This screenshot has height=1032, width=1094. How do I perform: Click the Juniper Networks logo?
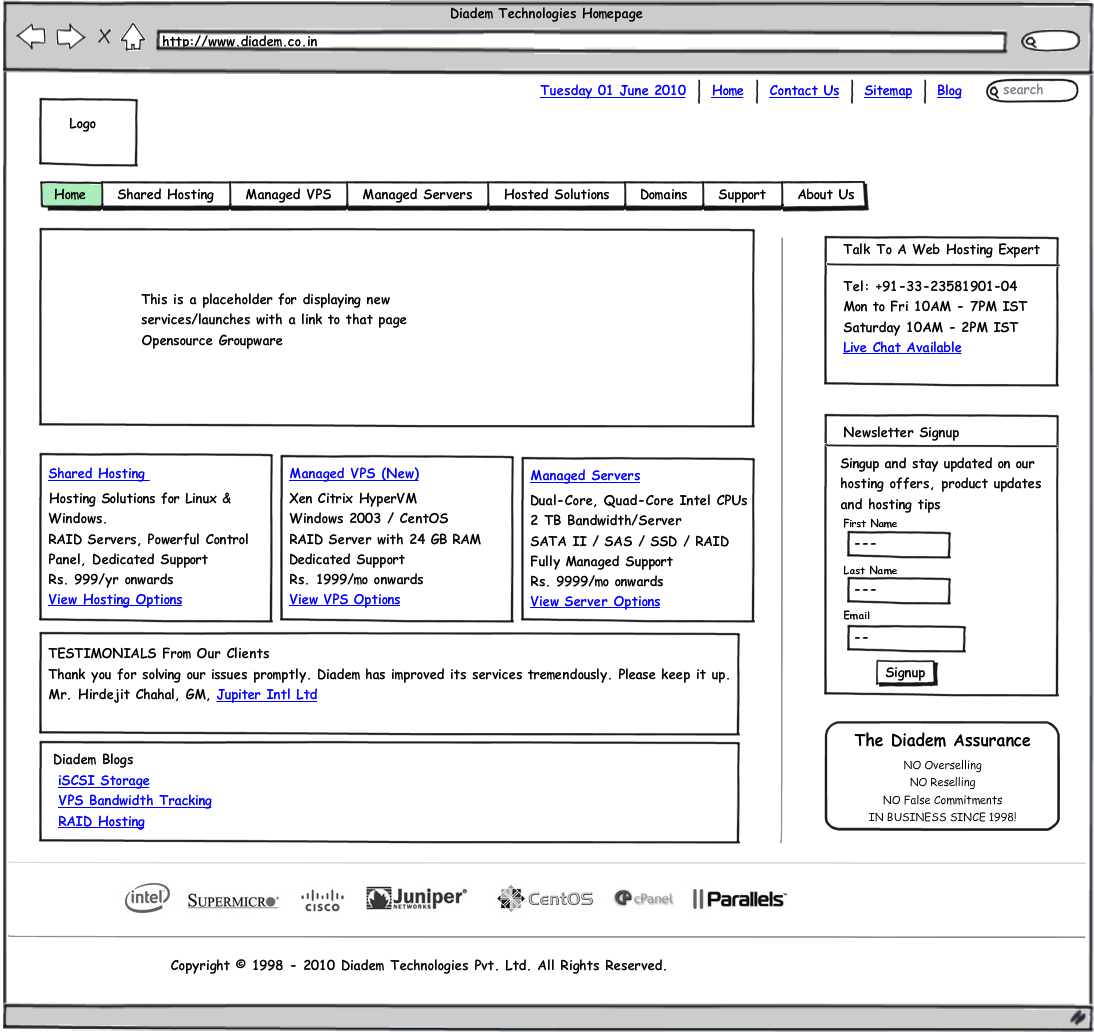click(x=416, y=898)
